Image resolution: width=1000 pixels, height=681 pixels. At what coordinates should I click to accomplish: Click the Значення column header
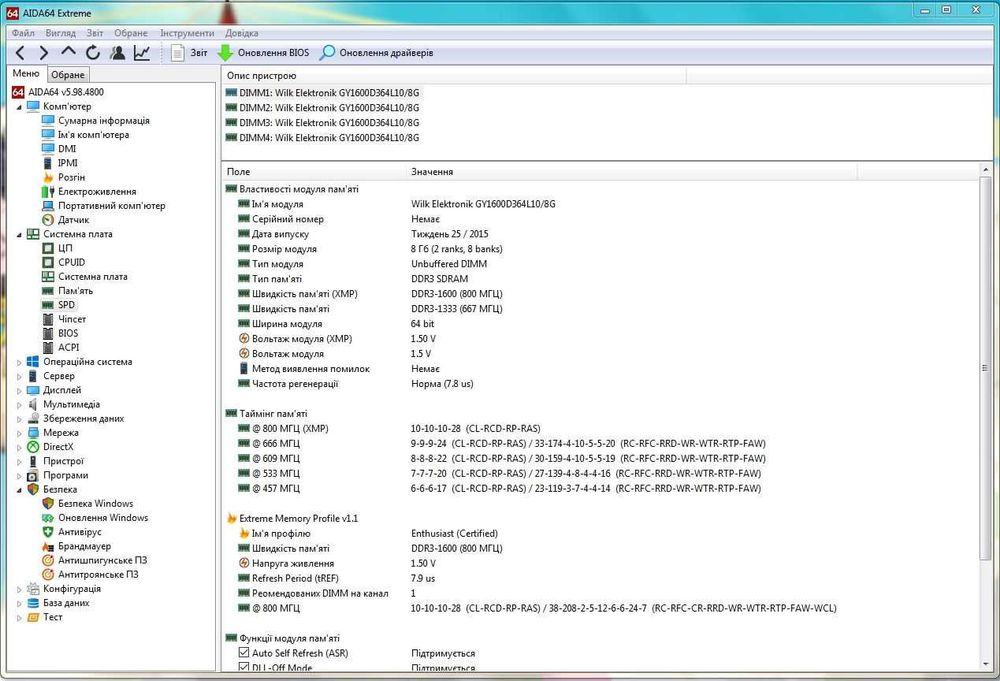(x=631, y=172)
